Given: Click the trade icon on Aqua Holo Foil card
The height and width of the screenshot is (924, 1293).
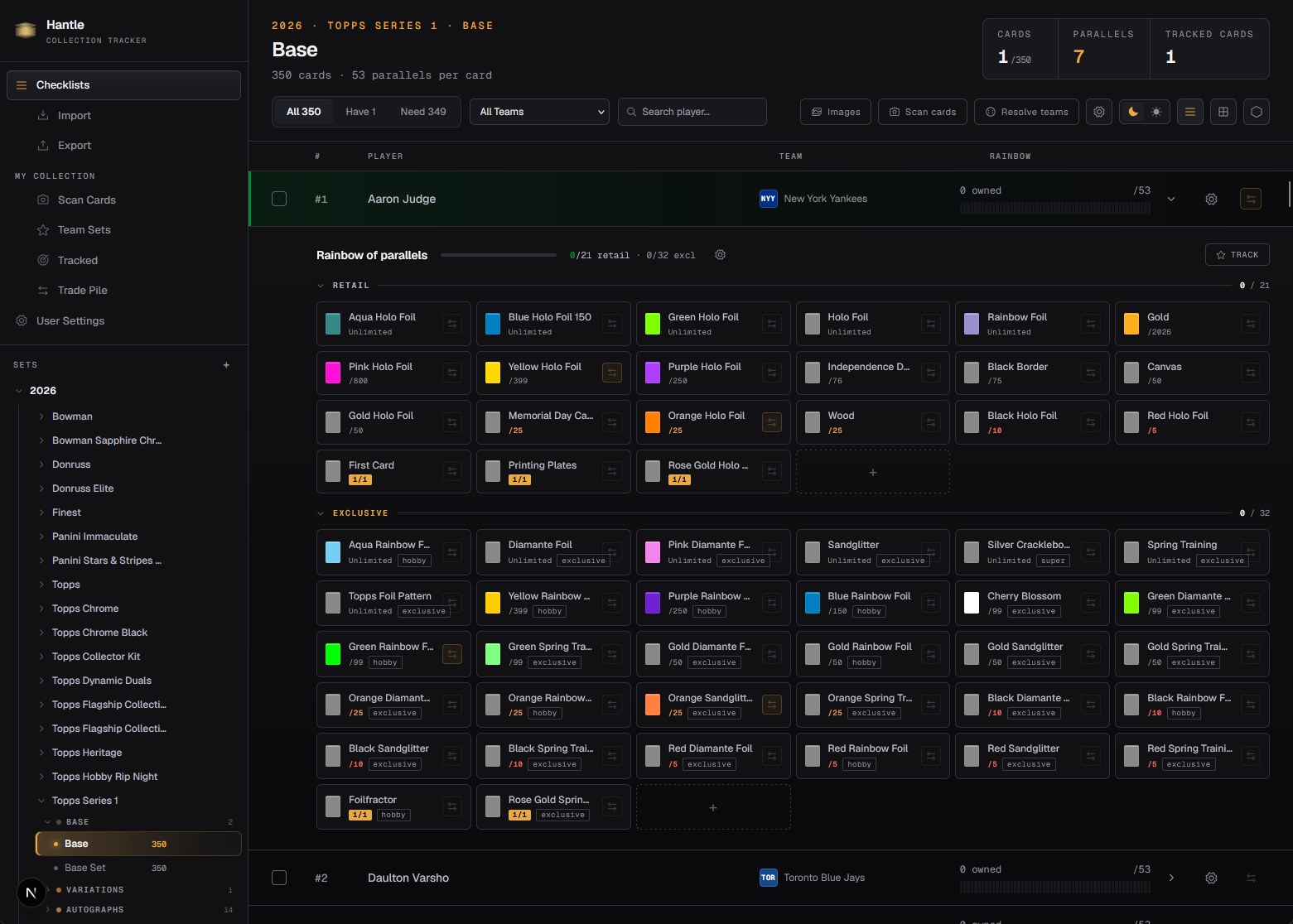Looking at the screenshot, I should coord(452,324).
